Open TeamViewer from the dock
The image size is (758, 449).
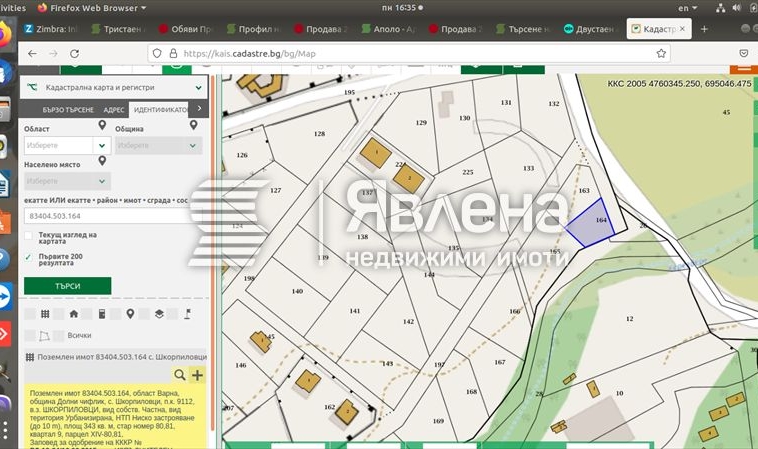(4, 296)
